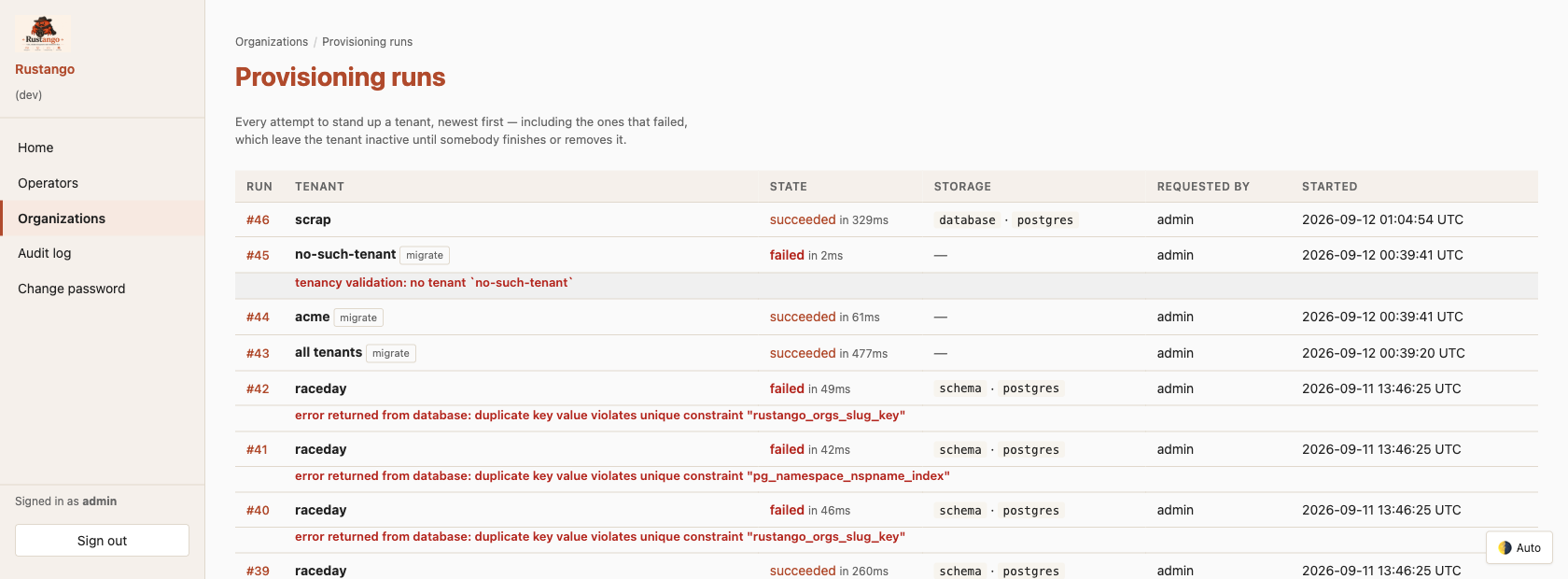This screenshot has width=1568, height=579.
Task: Click rustango_orgs_slug_key error under run #42
Action: tap(600, 415)
